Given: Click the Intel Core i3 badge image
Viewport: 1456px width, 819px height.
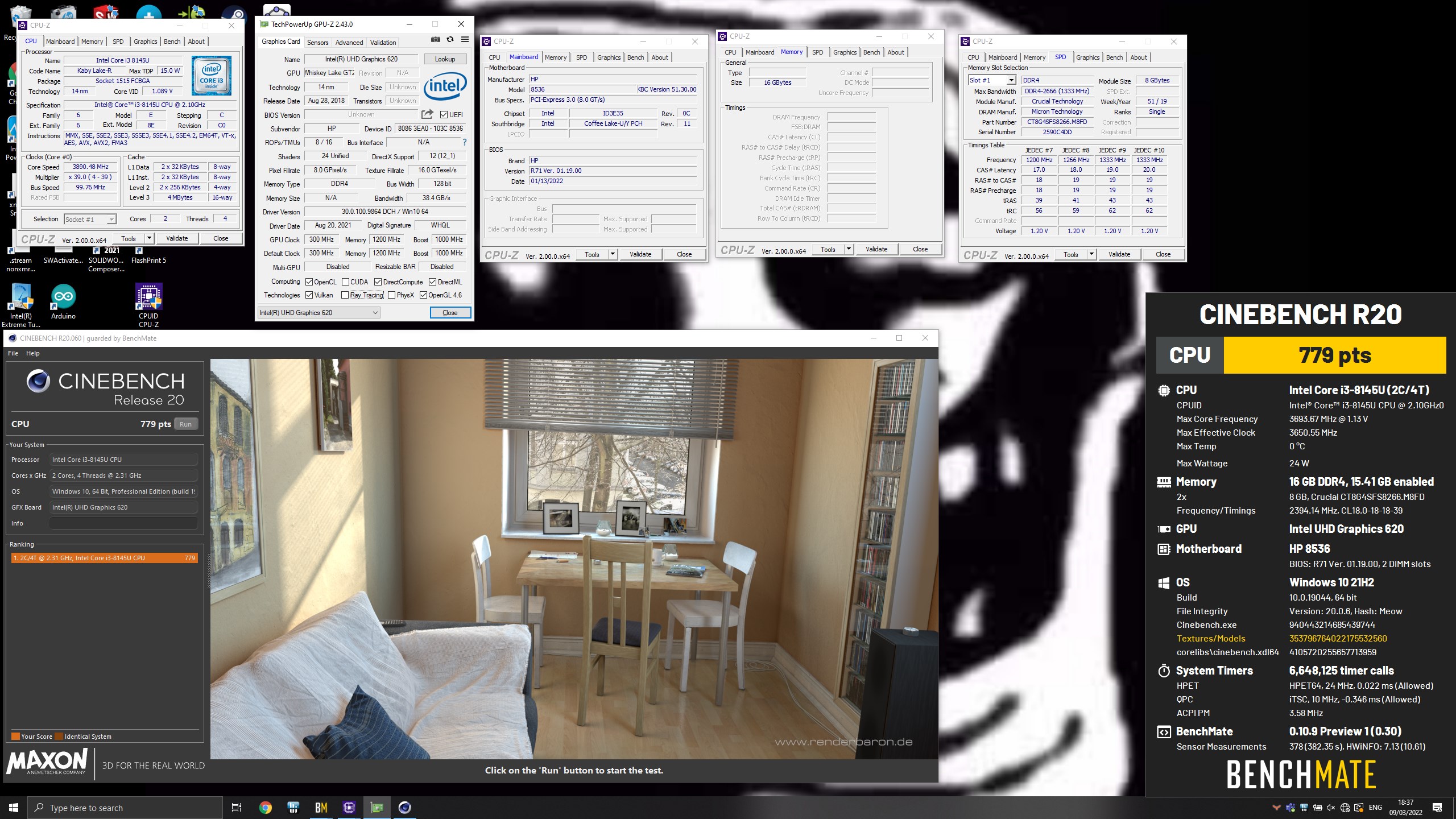Looking at the screenshot, I should click(212, 75).
